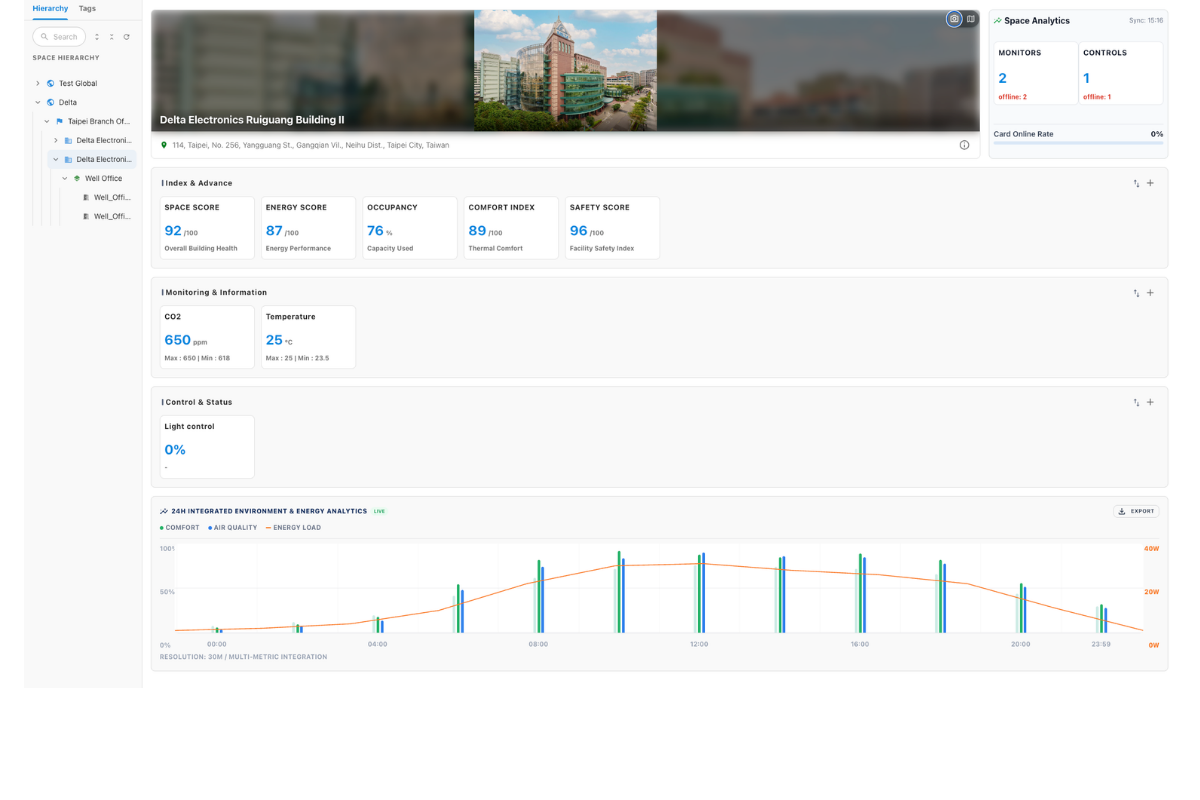This screenshot has height=800, width=1200.
Task: Collapse the Well Office node
Action: tap(65, 178)
